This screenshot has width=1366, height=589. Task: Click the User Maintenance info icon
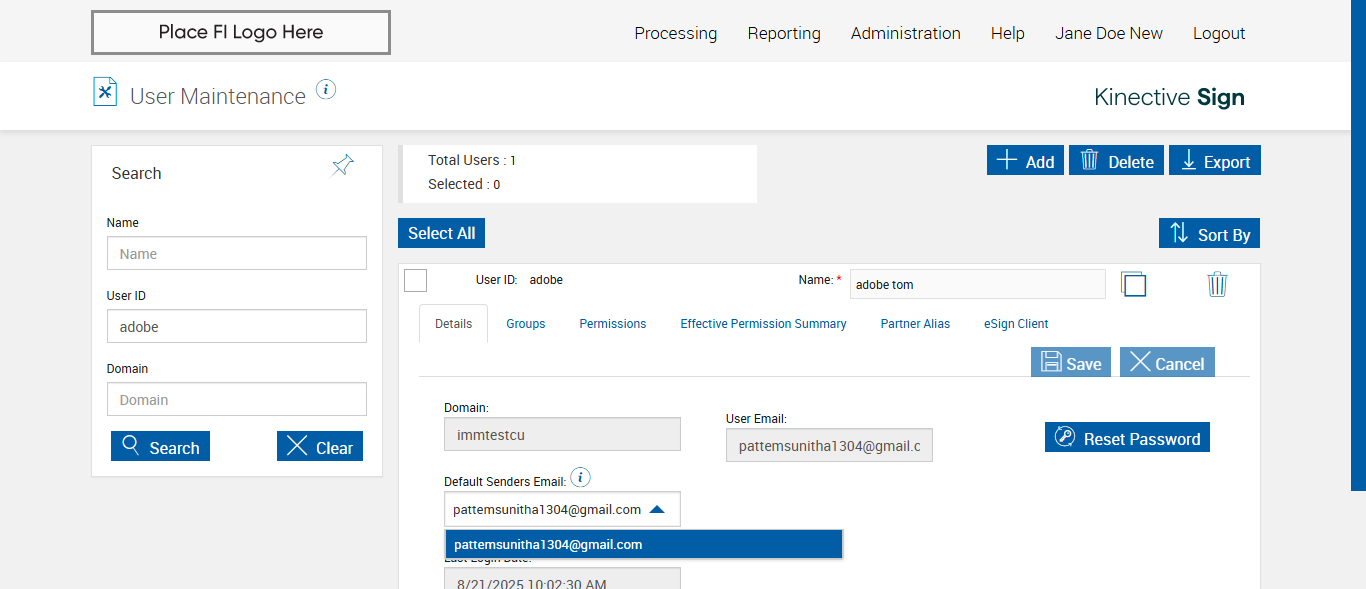coord(326,90)
